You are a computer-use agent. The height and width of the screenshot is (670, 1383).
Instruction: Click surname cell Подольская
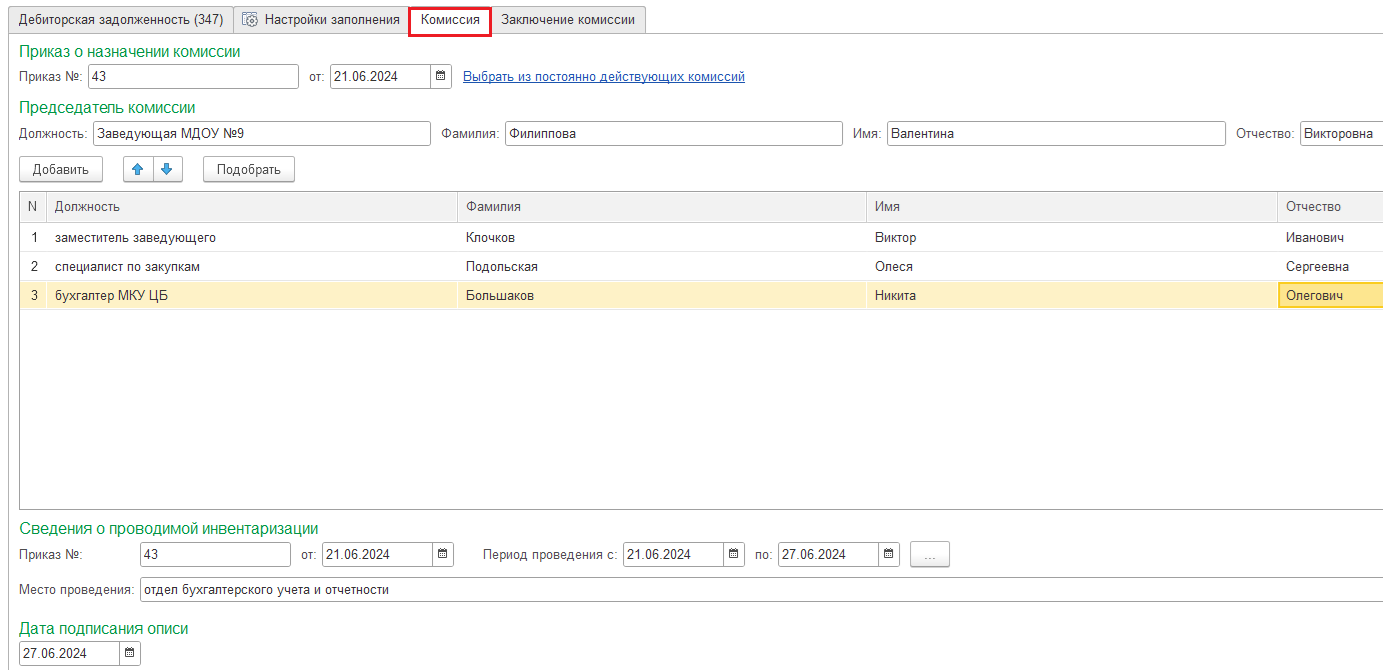pyautogui.click(x=662, y=267)
